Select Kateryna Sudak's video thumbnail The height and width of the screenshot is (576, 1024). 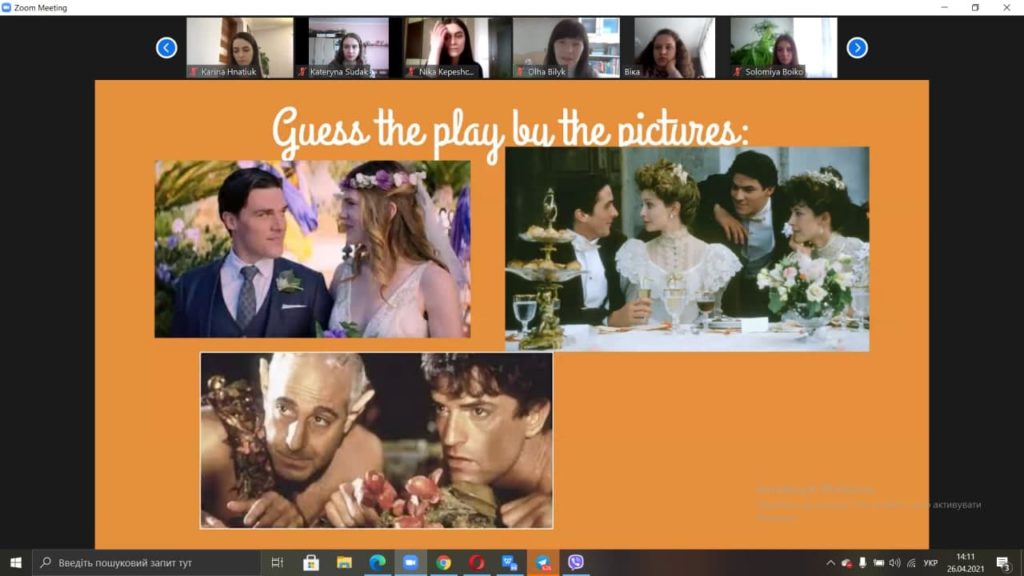coord(348,48)
